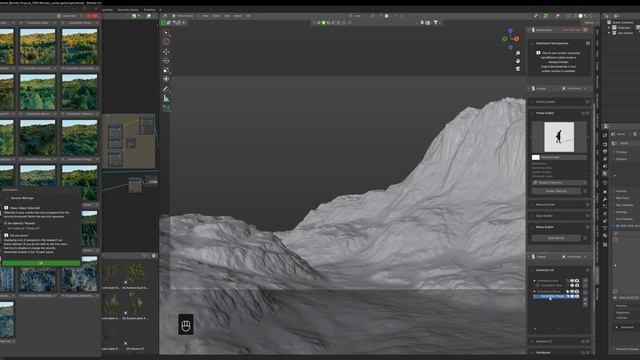Select the Scale tool

pos(166,70)
